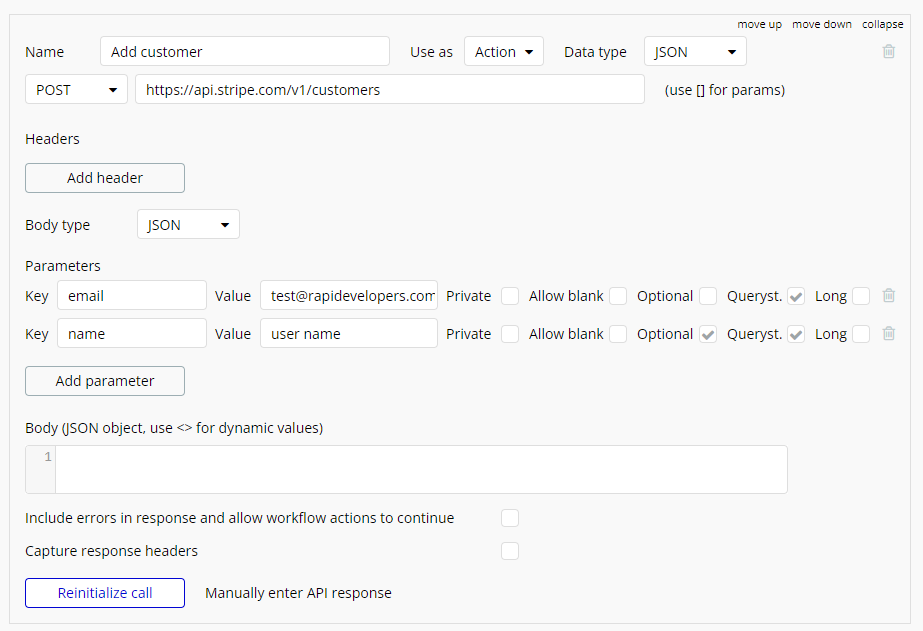Toggle Long checkbox for email parameter
Screen dimensions: 923x631
tap(861, 296)
